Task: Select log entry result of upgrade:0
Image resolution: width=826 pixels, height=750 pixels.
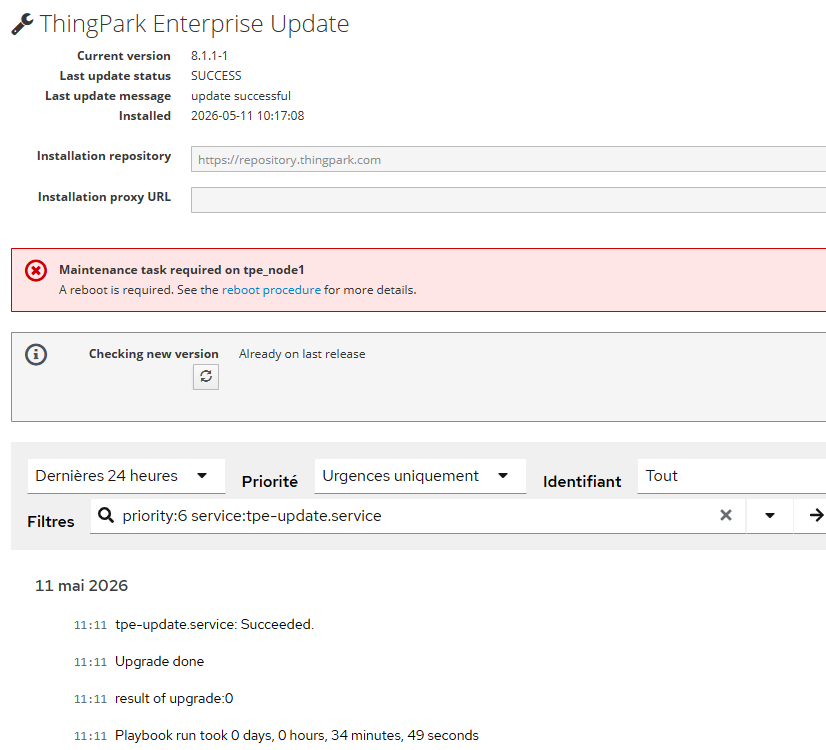Action: 174,698
